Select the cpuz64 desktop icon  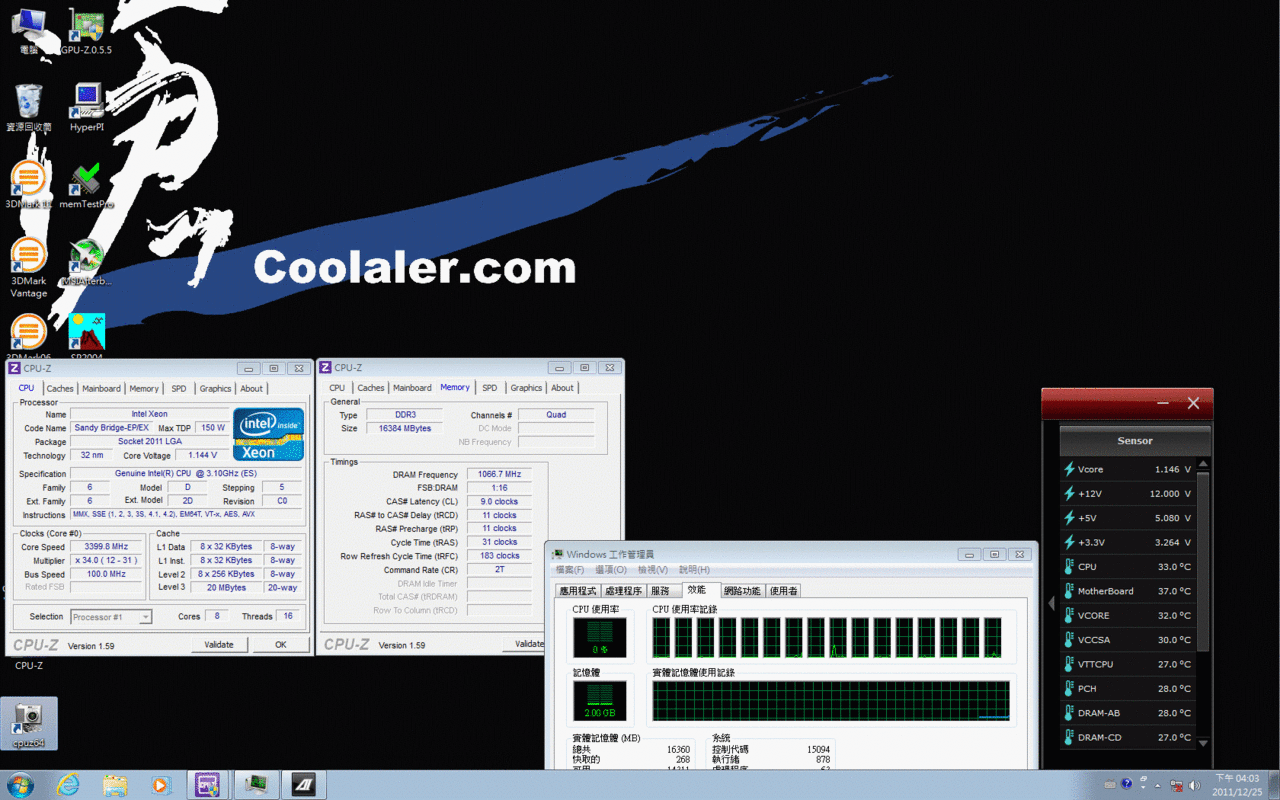click(x=29, y=724)
